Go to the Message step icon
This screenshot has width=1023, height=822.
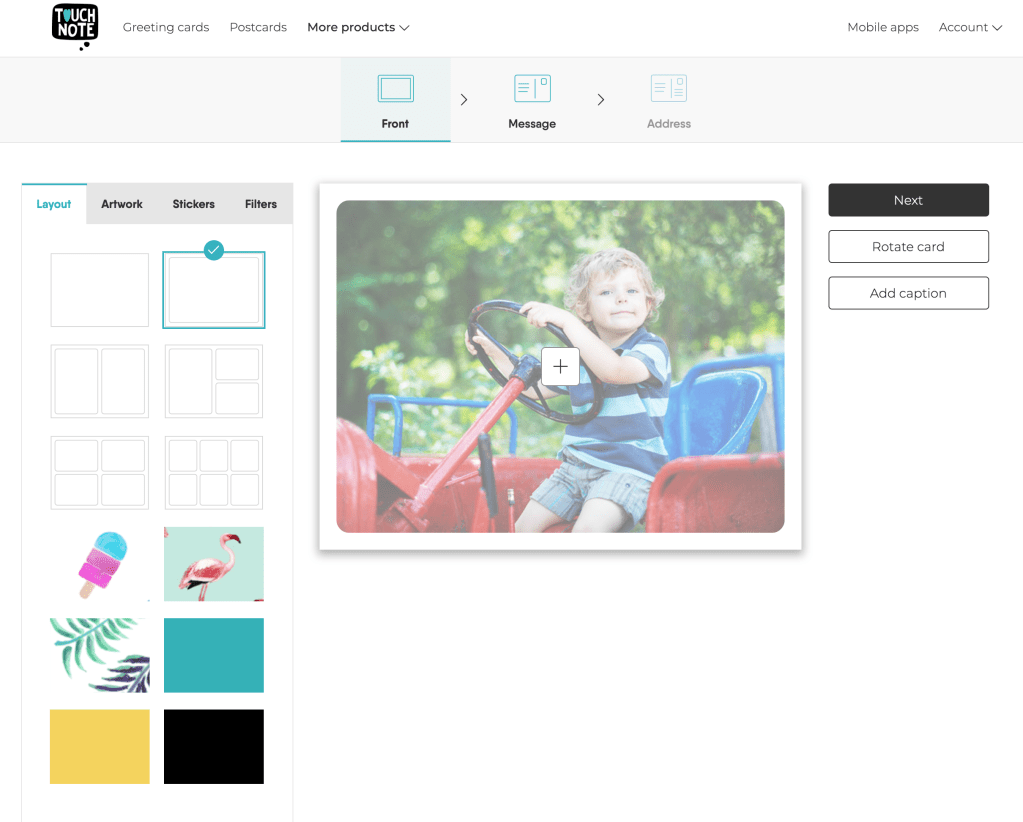pyautogui.click(x=532, y=89)
